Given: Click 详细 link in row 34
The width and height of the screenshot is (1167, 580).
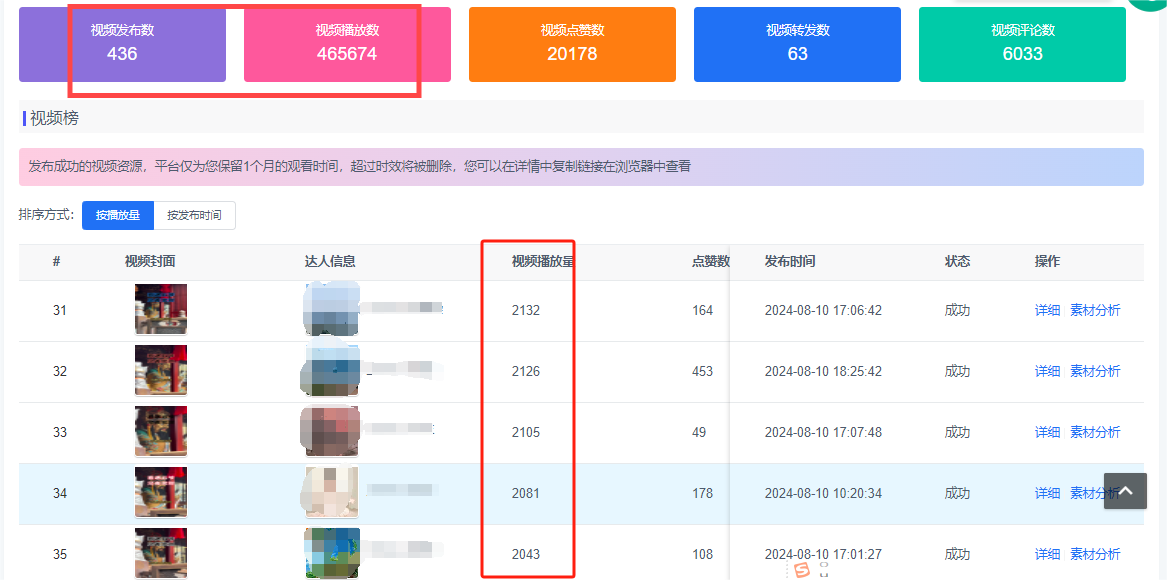Looking at the screenshot, I should click(x=1047, y=493).
